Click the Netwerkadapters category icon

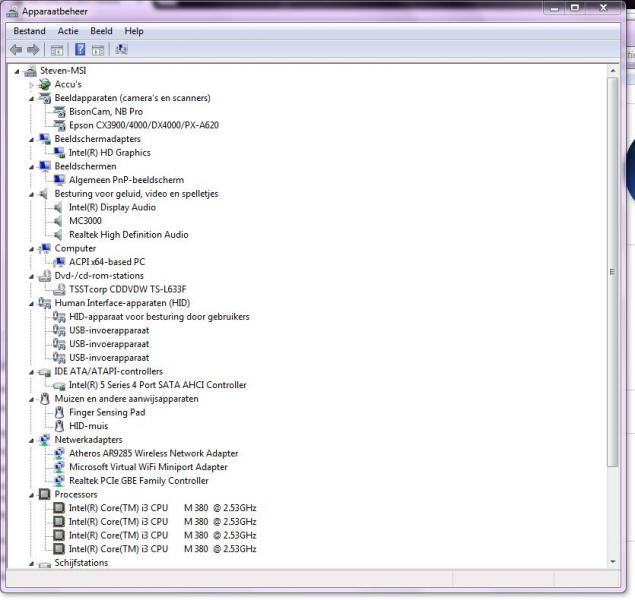pyautogui.click(x=45, y=440)
